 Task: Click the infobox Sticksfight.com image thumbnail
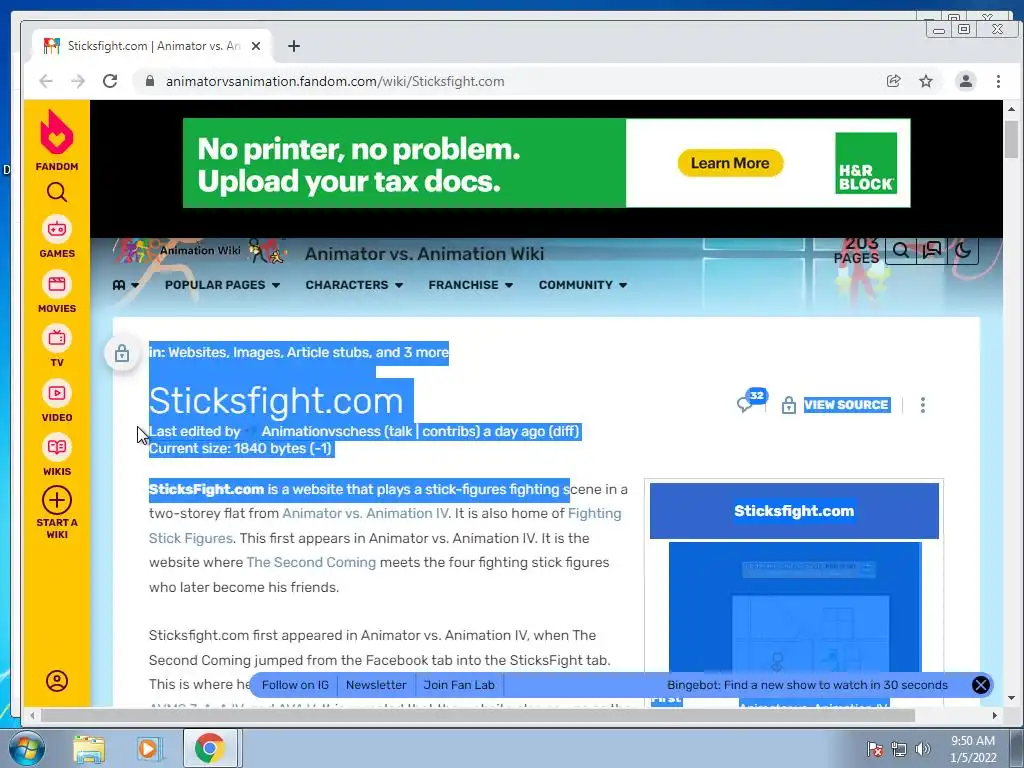795,607
